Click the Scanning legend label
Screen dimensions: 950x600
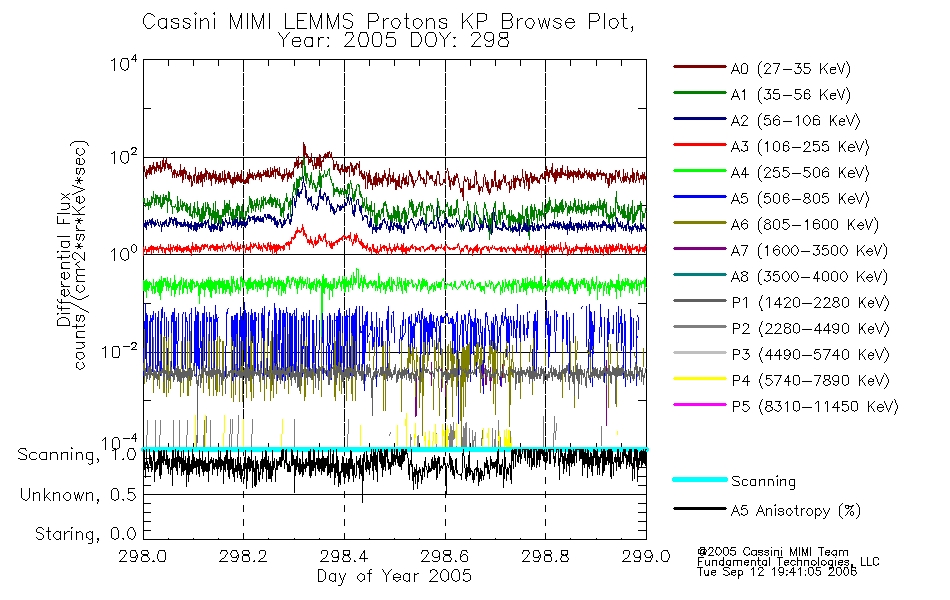[763, 482]
